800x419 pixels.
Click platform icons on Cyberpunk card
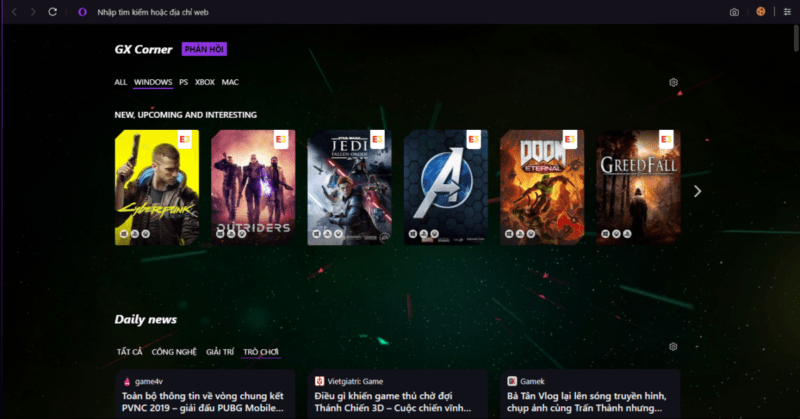pyautogui.click(x=135, y=234)
